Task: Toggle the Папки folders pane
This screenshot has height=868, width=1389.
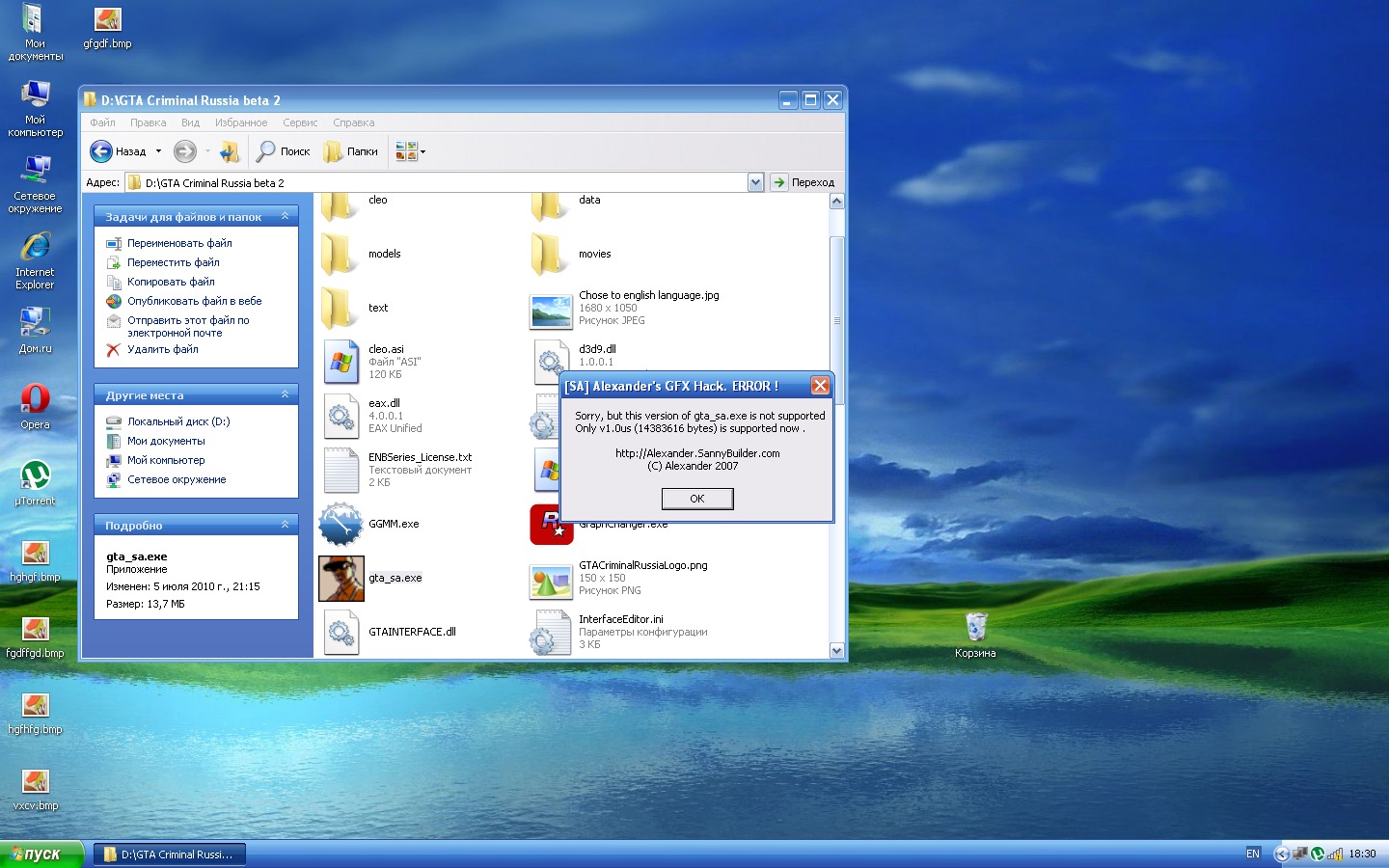Action: point(351,151)
